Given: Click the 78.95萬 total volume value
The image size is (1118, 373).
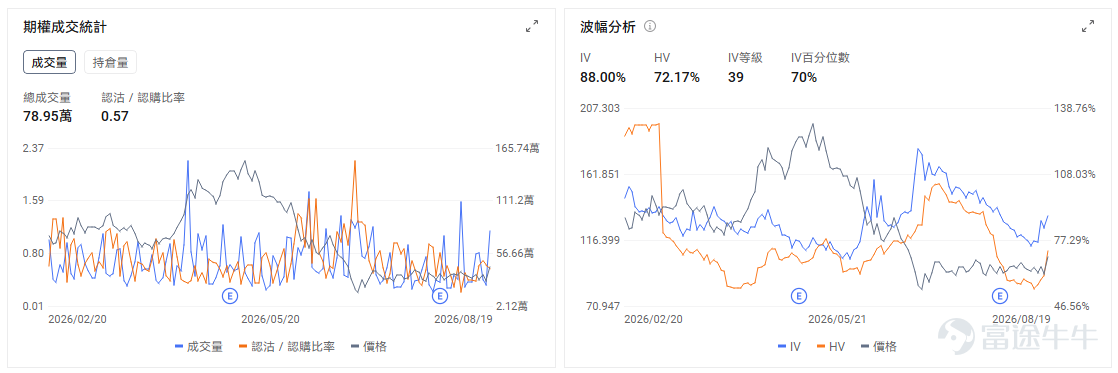Looking at the screenshot, I should [x=47, y=116].
